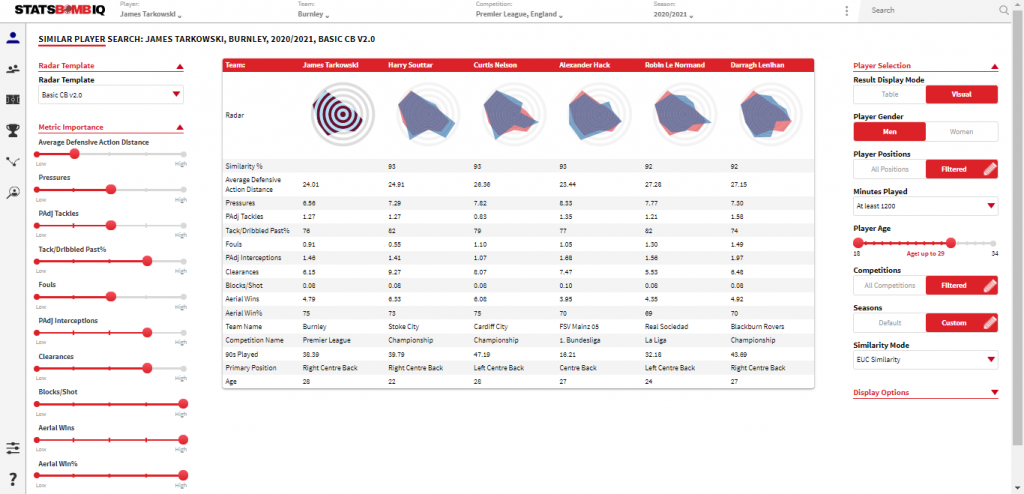1024x494 pixels.
Task: Select Alexander Hack column header
Action: [583, 65]
